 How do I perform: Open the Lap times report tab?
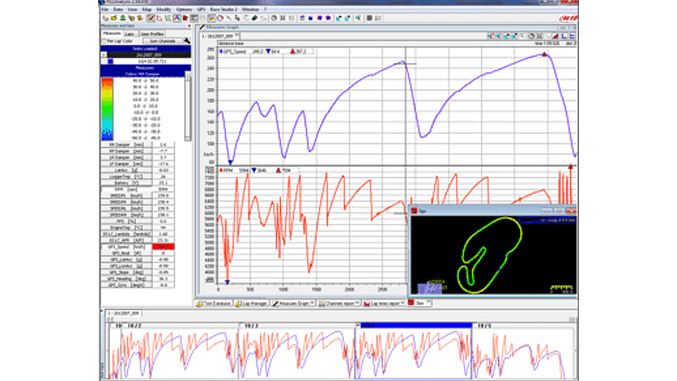(384, 304)
